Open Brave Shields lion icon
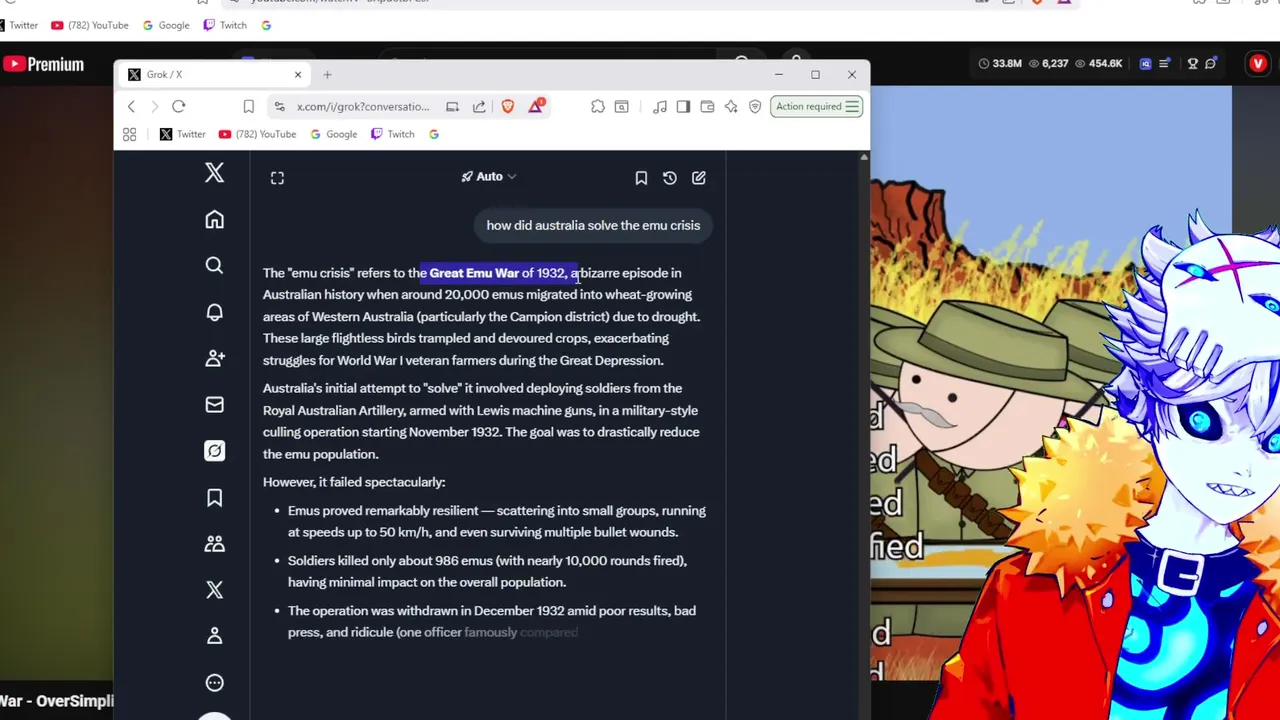This screenshot has height=720, width=1280. pos(508,107)
